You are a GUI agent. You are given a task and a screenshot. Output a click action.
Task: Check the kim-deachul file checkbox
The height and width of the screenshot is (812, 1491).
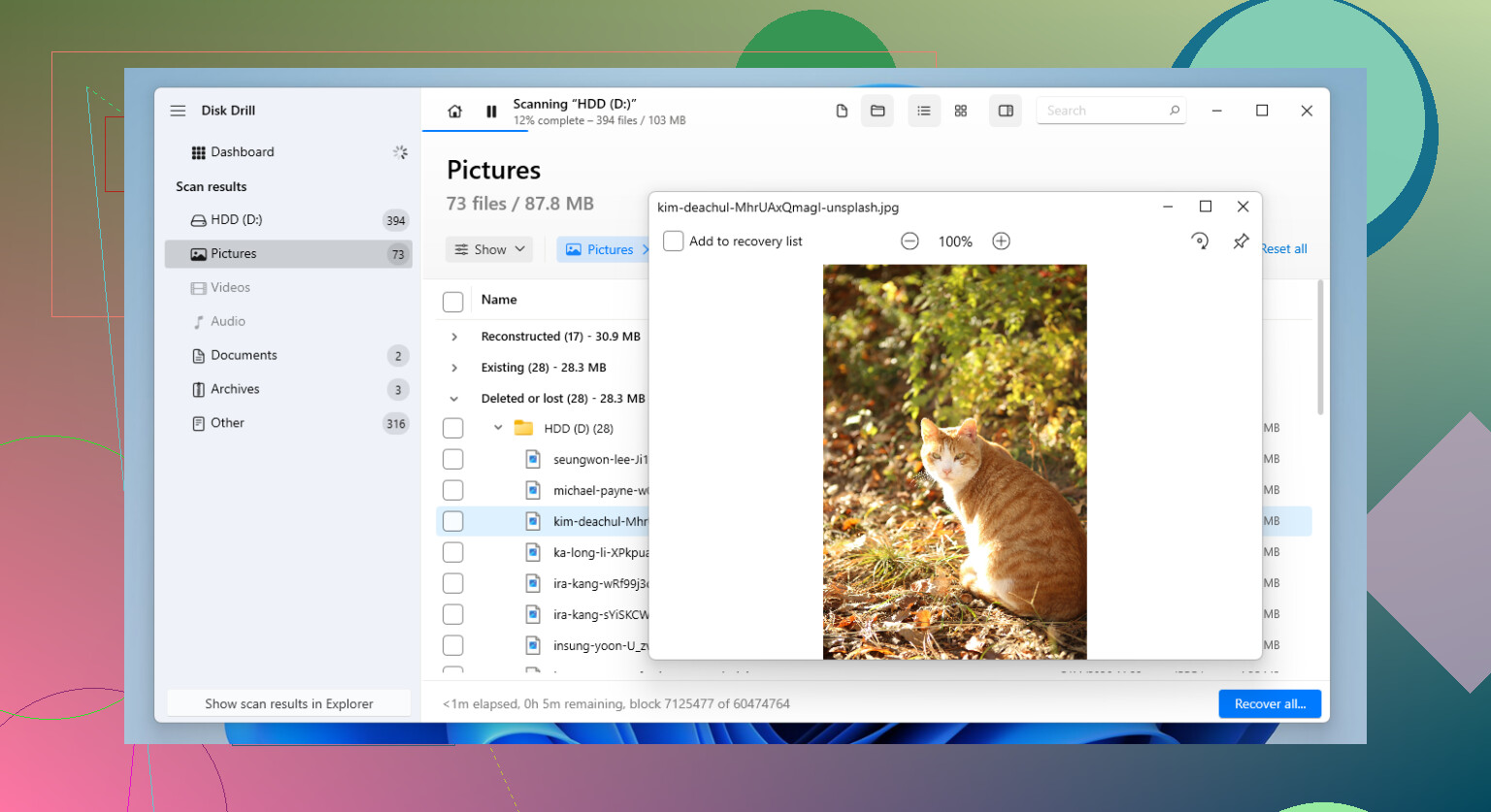pyautogui.click(x=453, y=521)
